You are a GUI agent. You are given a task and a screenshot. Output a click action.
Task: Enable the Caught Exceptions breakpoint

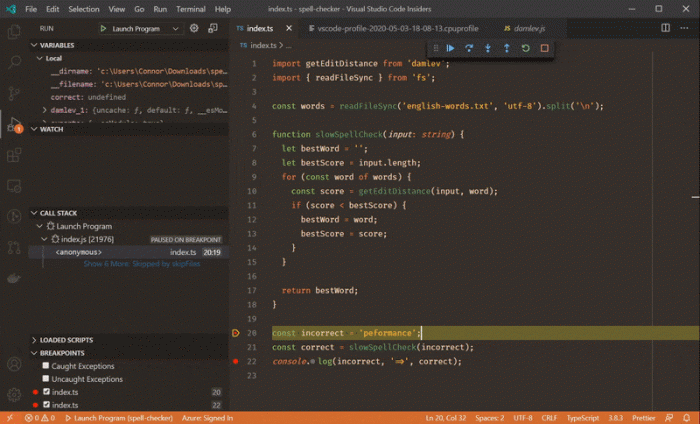click(46, 366)
